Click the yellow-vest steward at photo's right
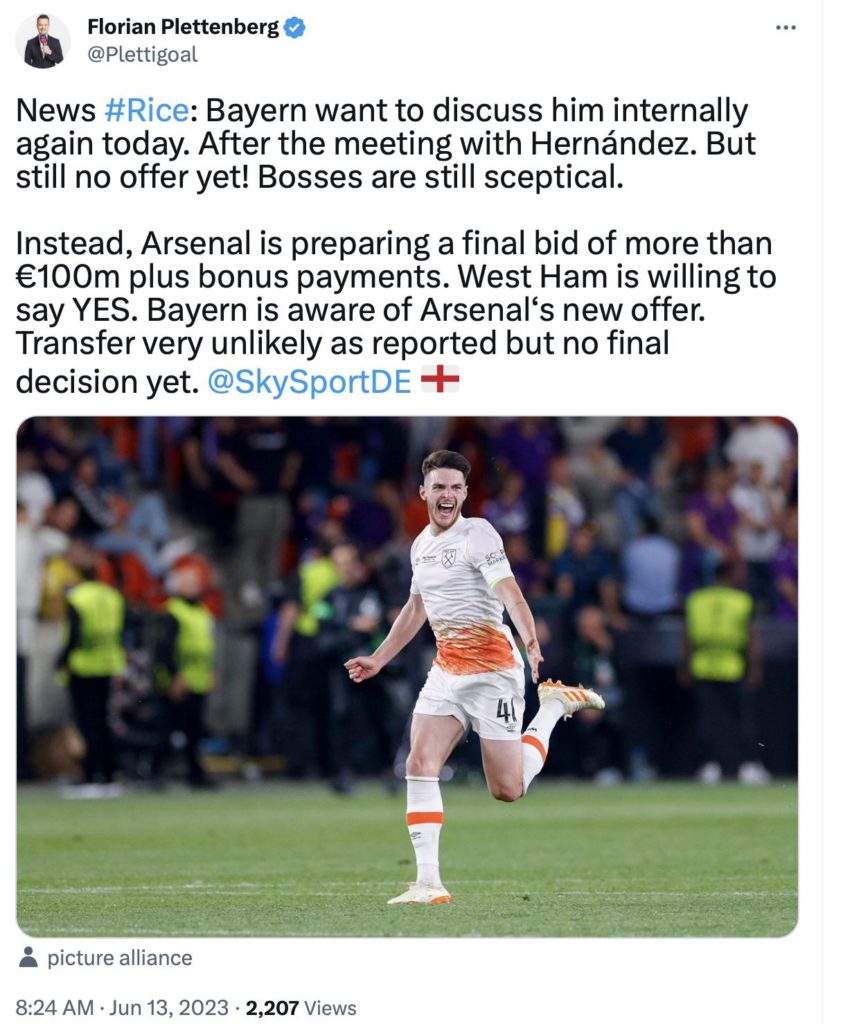Screen dimensions: 843x1024 pos(718,640)
